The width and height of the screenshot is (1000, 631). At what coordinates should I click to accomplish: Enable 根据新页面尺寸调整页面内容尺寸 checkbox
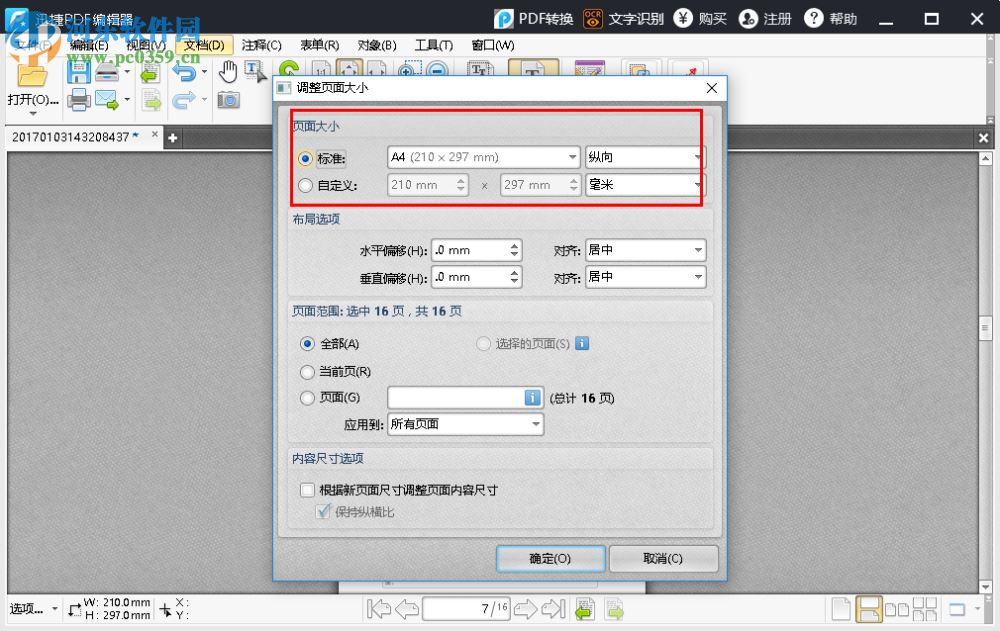point(307,490)
